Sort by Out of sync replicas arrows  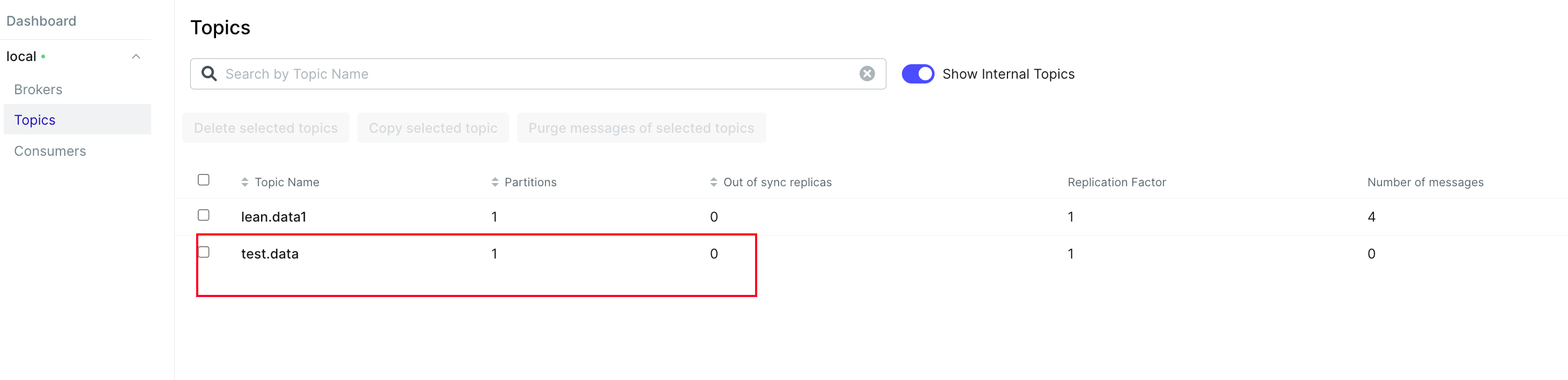tap(713, 182)
